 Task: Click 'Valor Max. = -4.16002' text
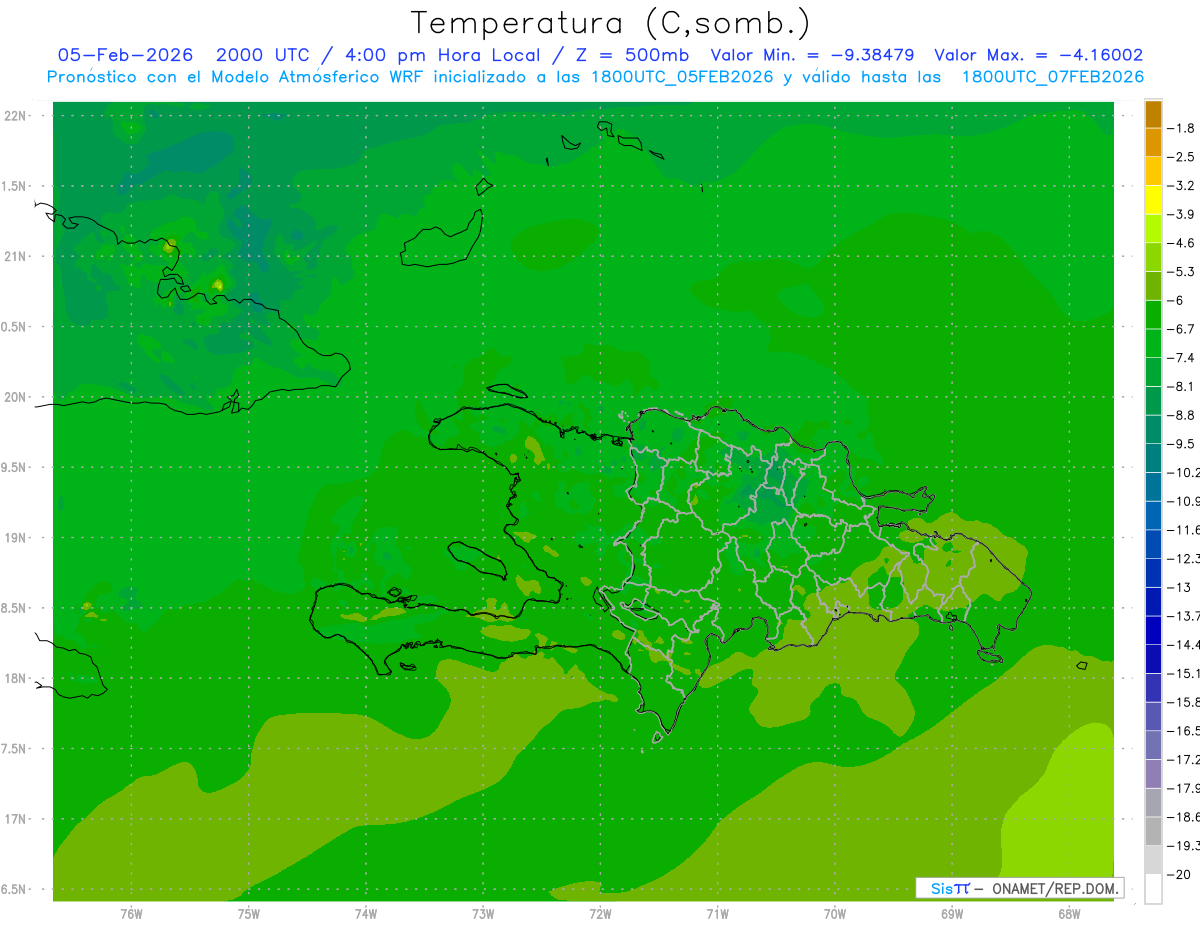point(1038,55)
